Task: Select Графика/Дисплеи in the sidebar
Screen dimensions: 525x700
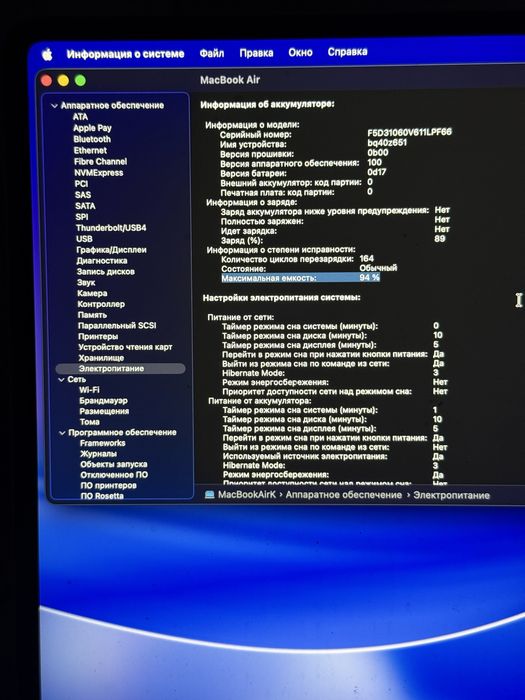Action: (x=112, y=250)
